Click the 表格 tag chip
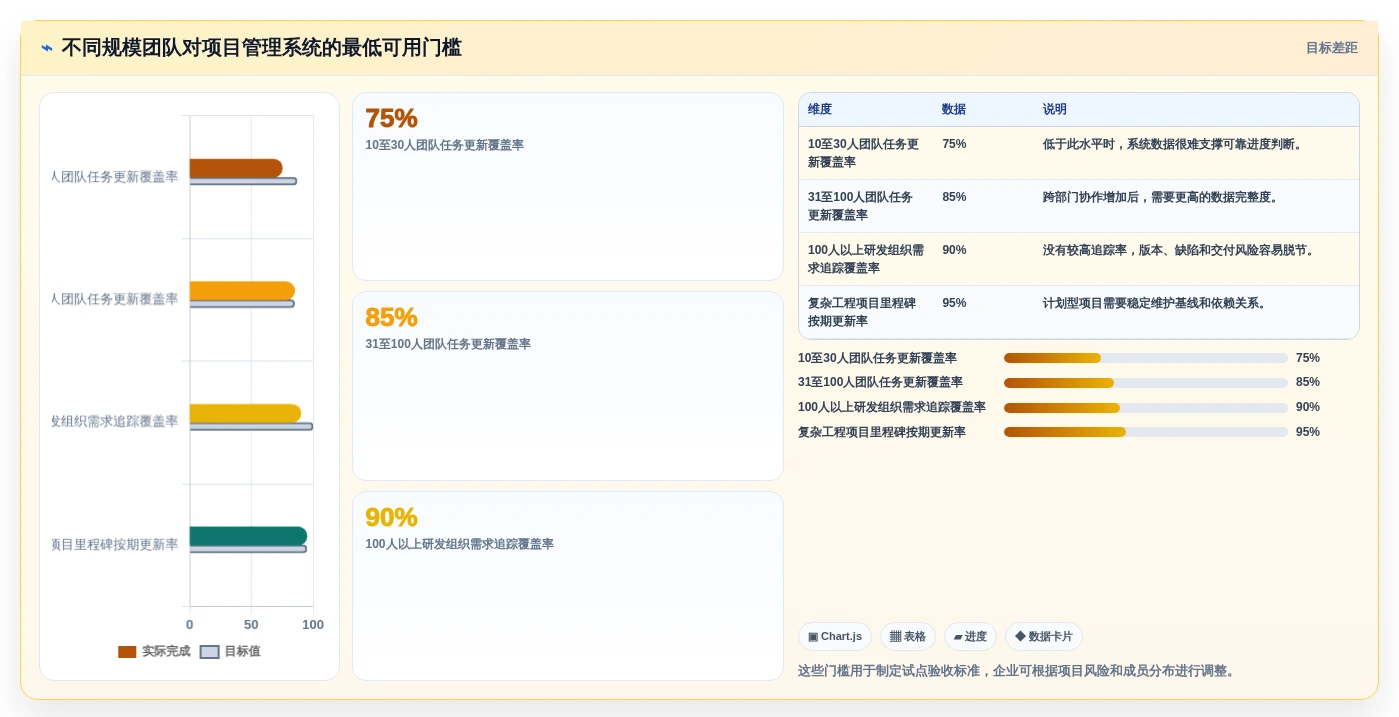 point(908,637)
